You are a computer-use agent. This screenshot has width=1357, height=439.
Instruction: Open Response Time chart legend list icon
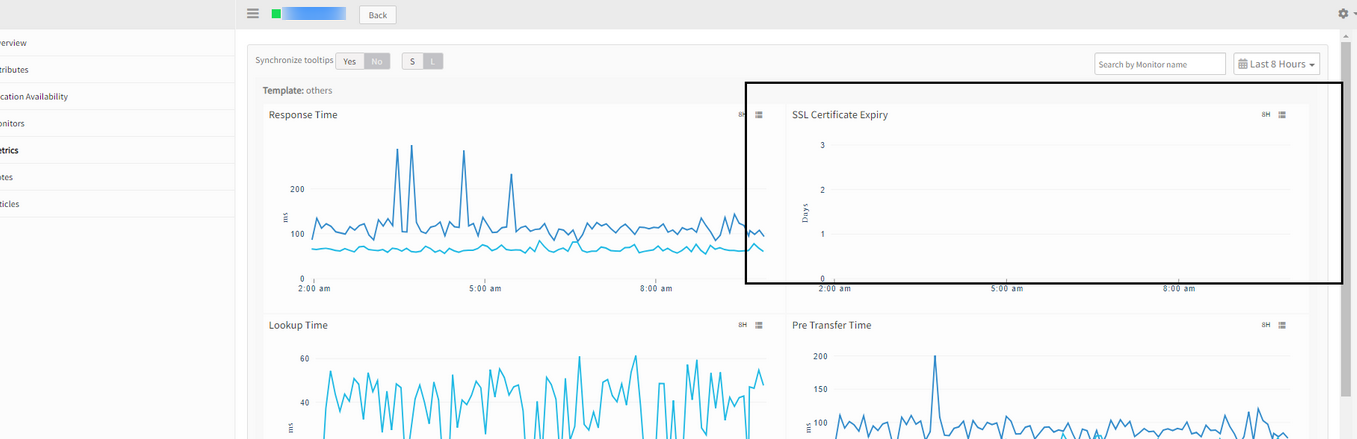pos(759,115)
